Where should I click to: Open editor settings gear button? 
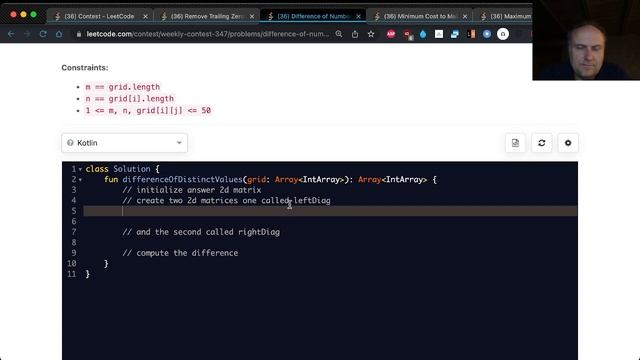[x=568, y=143]
